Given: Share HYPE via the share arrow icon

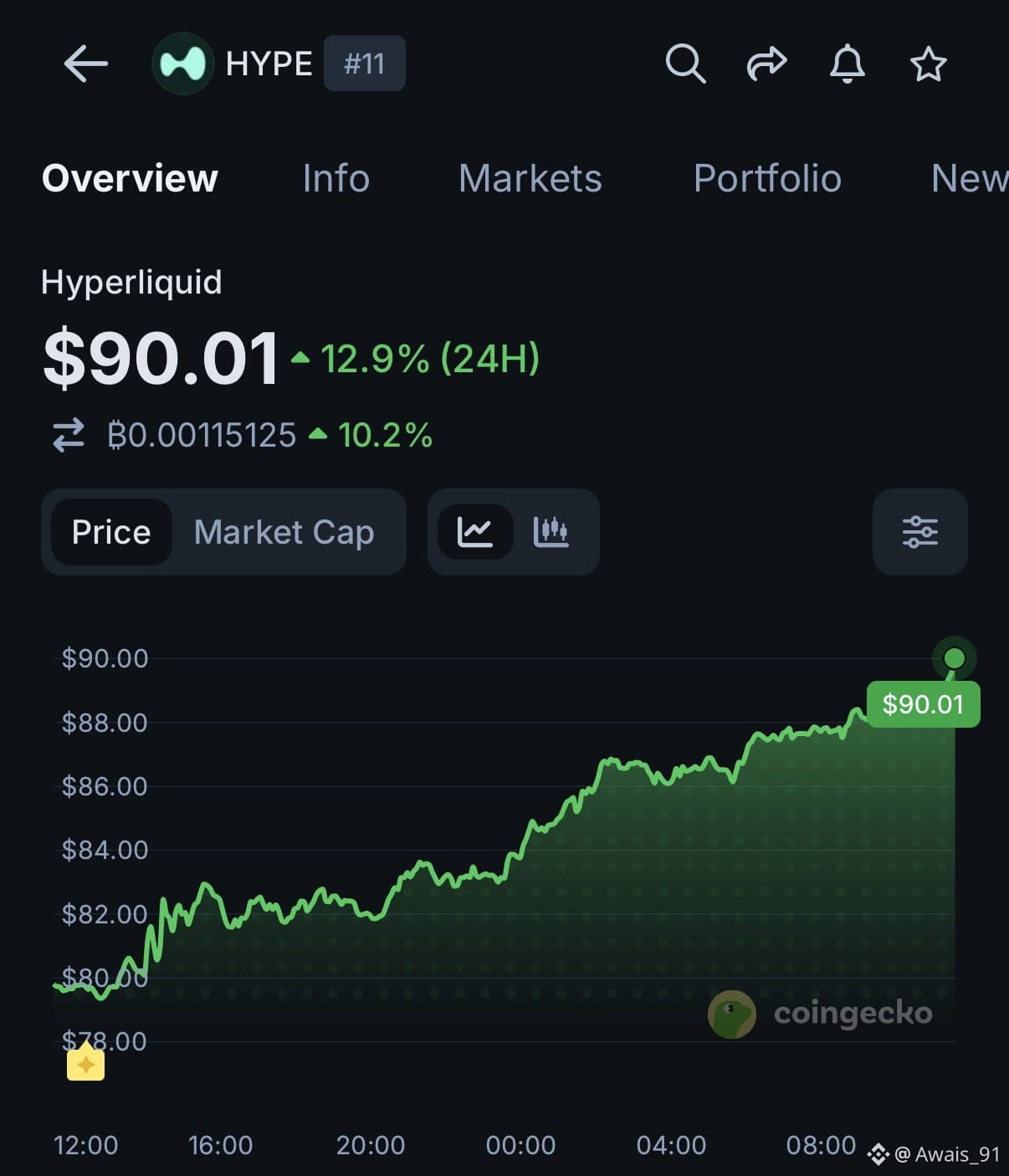Looking at the screenshot, I should tap(766, 64).
